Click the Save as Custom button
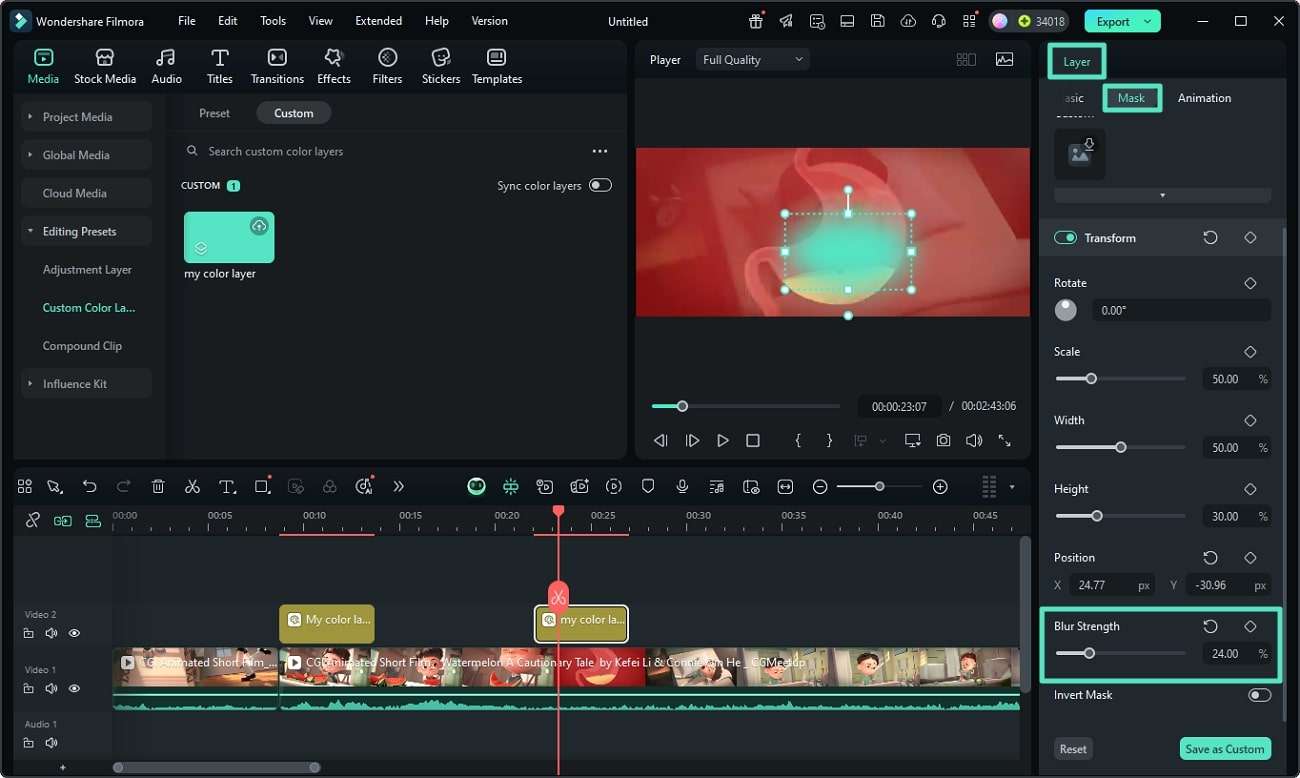Image resolution: width=1300 pixels, height=778 pixels. (x=1225, y=749)
